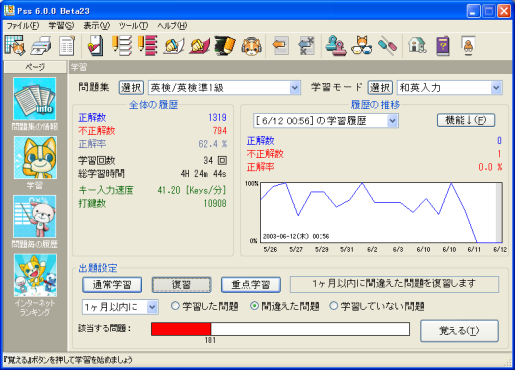Open the house icon in toolbar
The height and width of the screenshot is (370, 515).
click(417, 45)
